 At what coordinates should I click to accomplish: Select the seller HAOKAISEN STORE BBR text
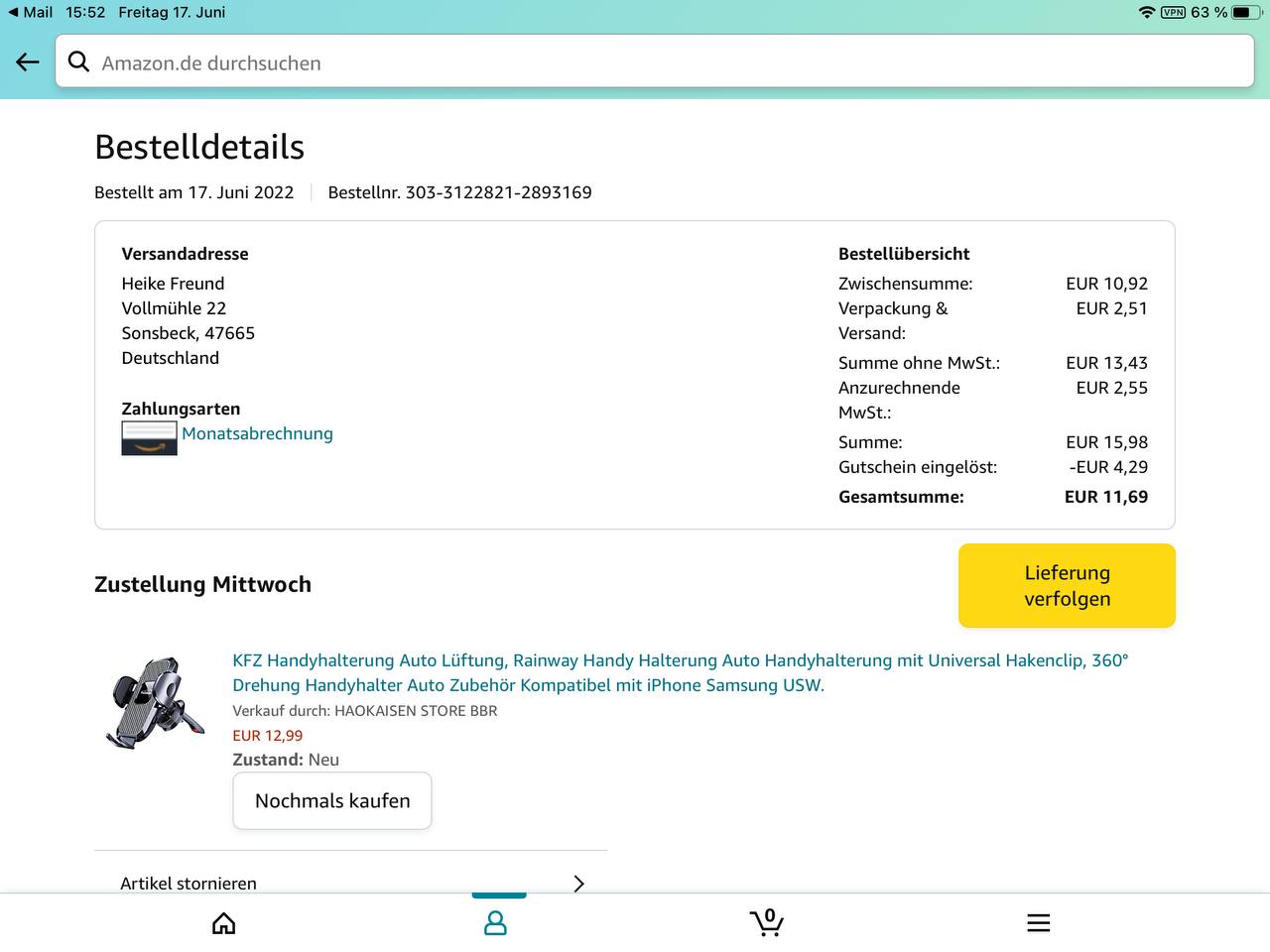tap(416, 710)
